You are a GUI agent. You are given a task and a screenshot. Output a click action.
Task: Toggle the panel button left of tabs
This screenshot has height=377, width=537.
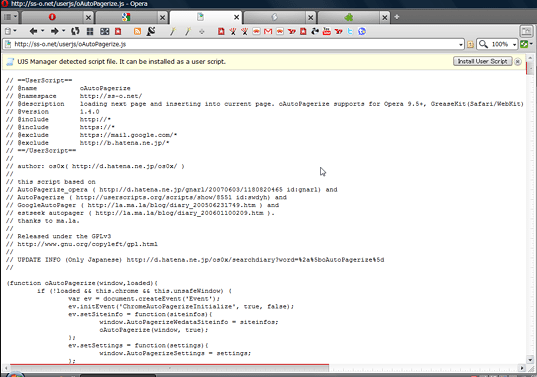pos(9,17)
